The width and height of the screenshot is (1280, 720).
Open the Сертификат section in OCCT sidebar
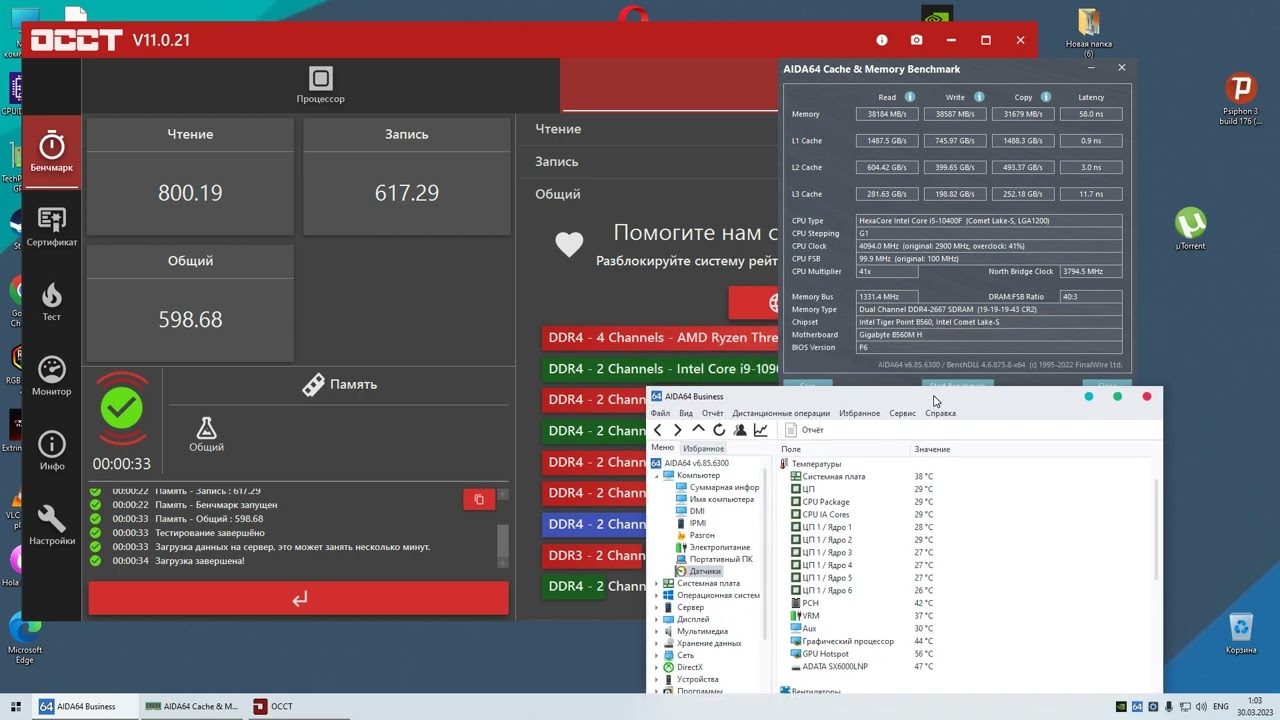click(51, 227)
